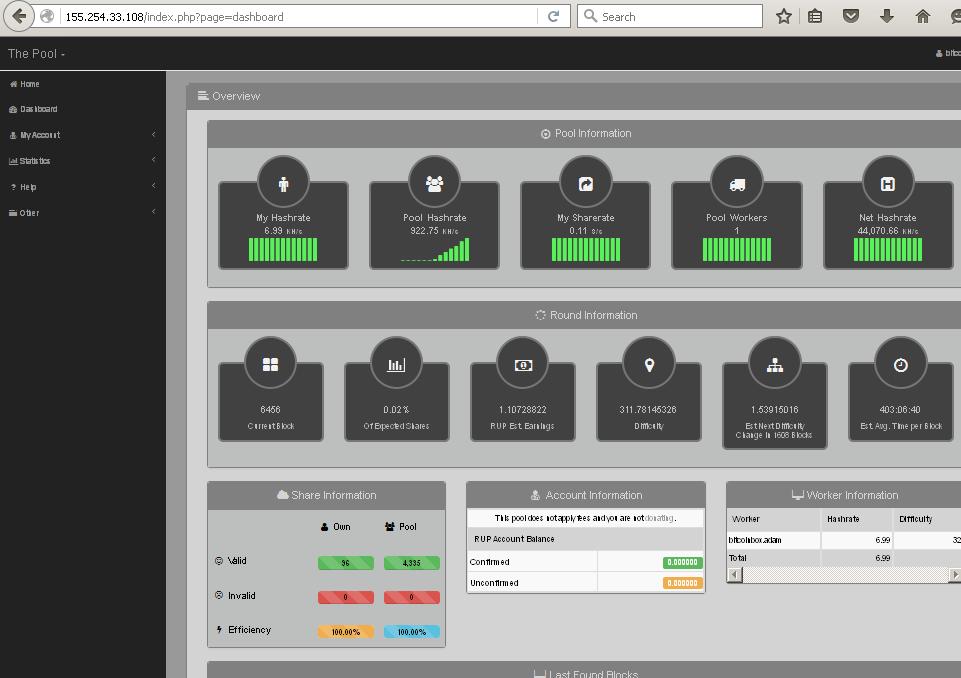
Task: Click the Account Information user icon
Action: point(535,495)
